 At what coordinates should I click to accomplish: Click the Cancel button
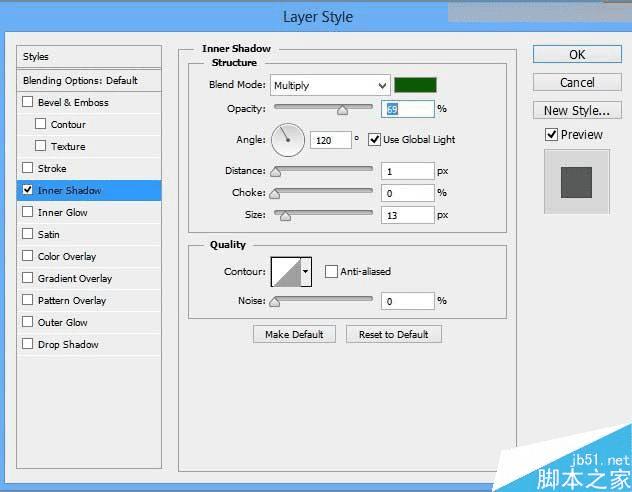(577, 83)
